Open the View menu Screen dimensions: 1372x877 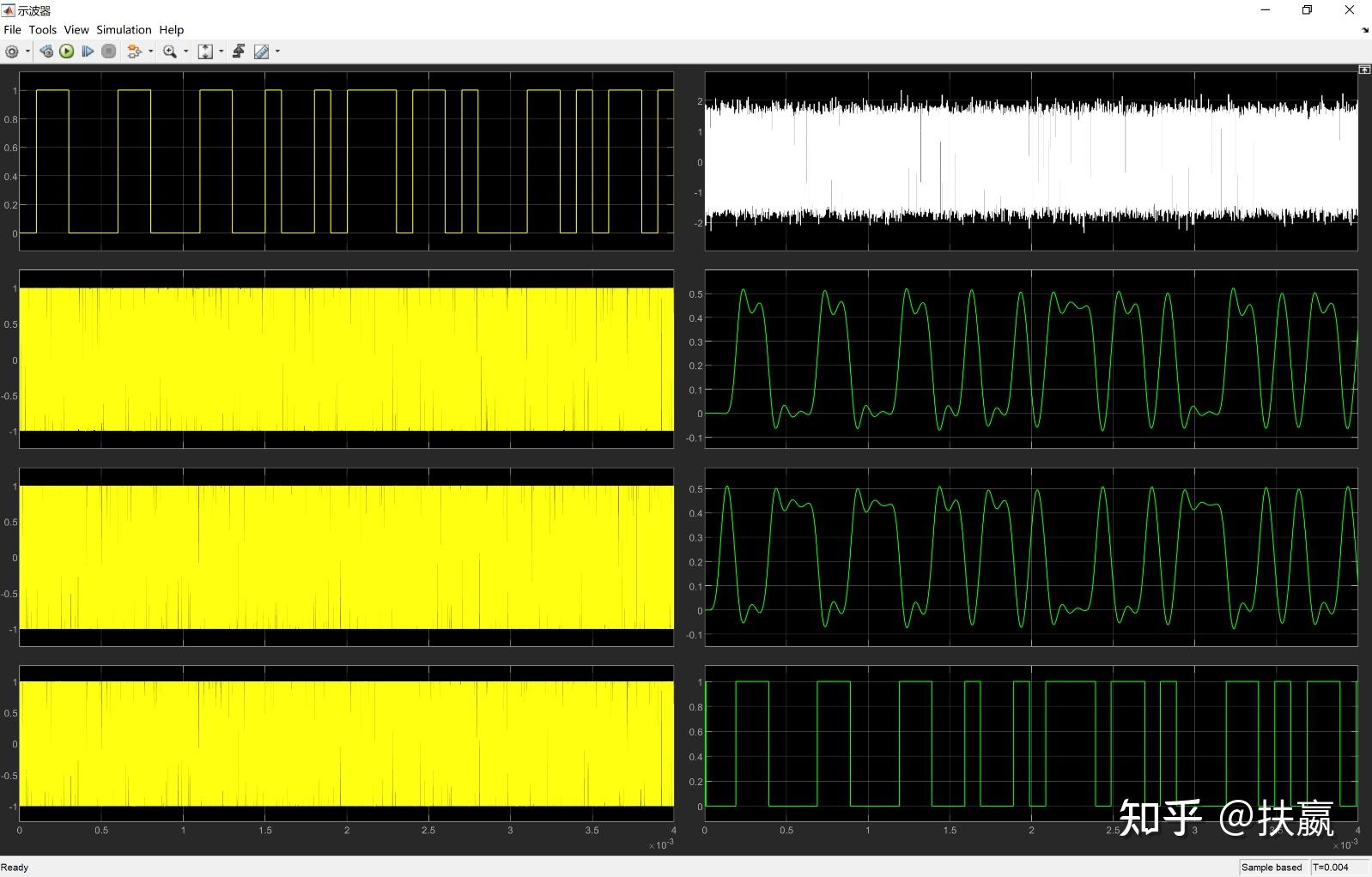click(x=76, y=29)
